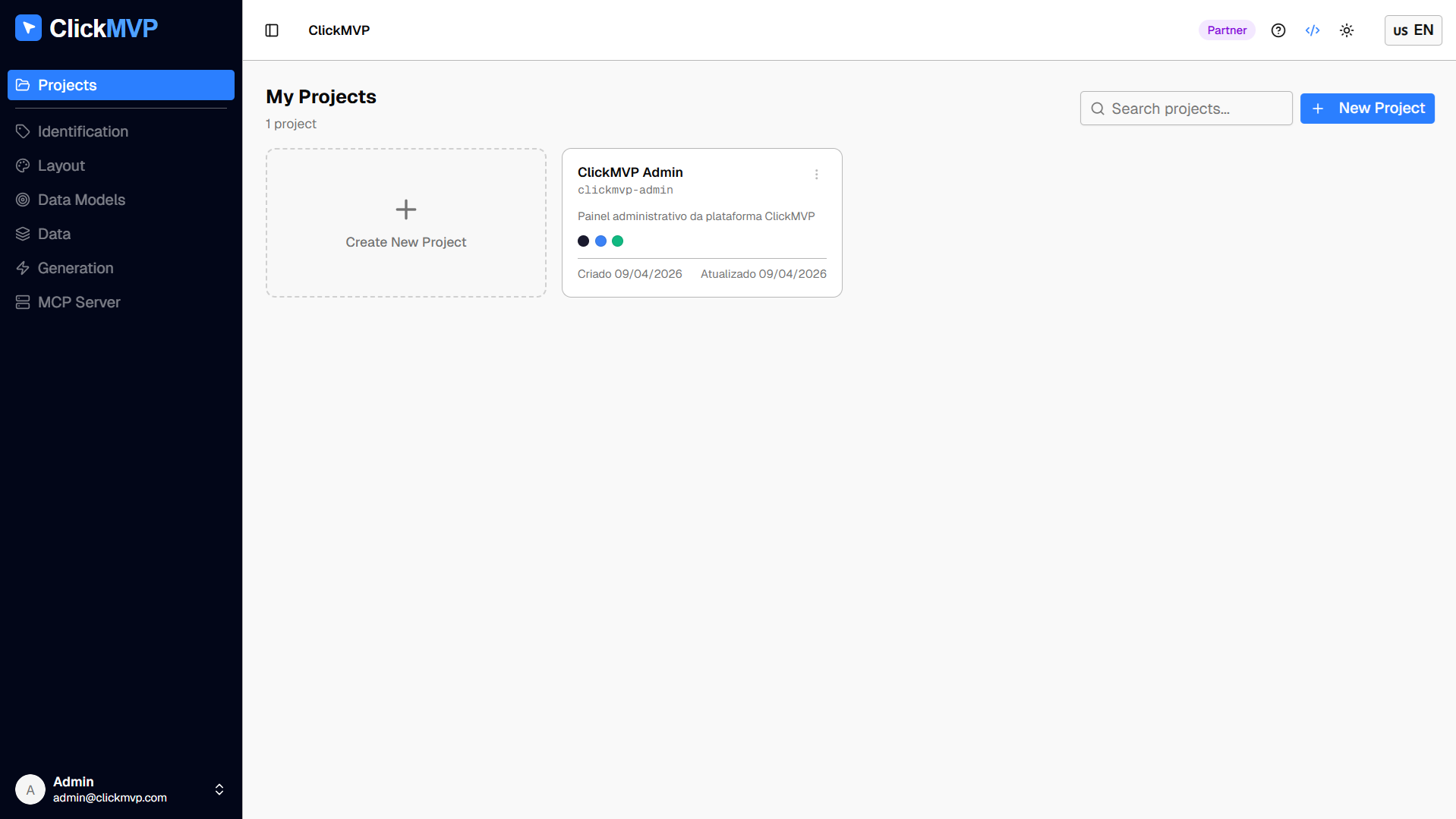Toggle the sidebar panel icon
The width and height of the screenshot is (1456, 819).
pyautogui.click(x=272, y=30)
